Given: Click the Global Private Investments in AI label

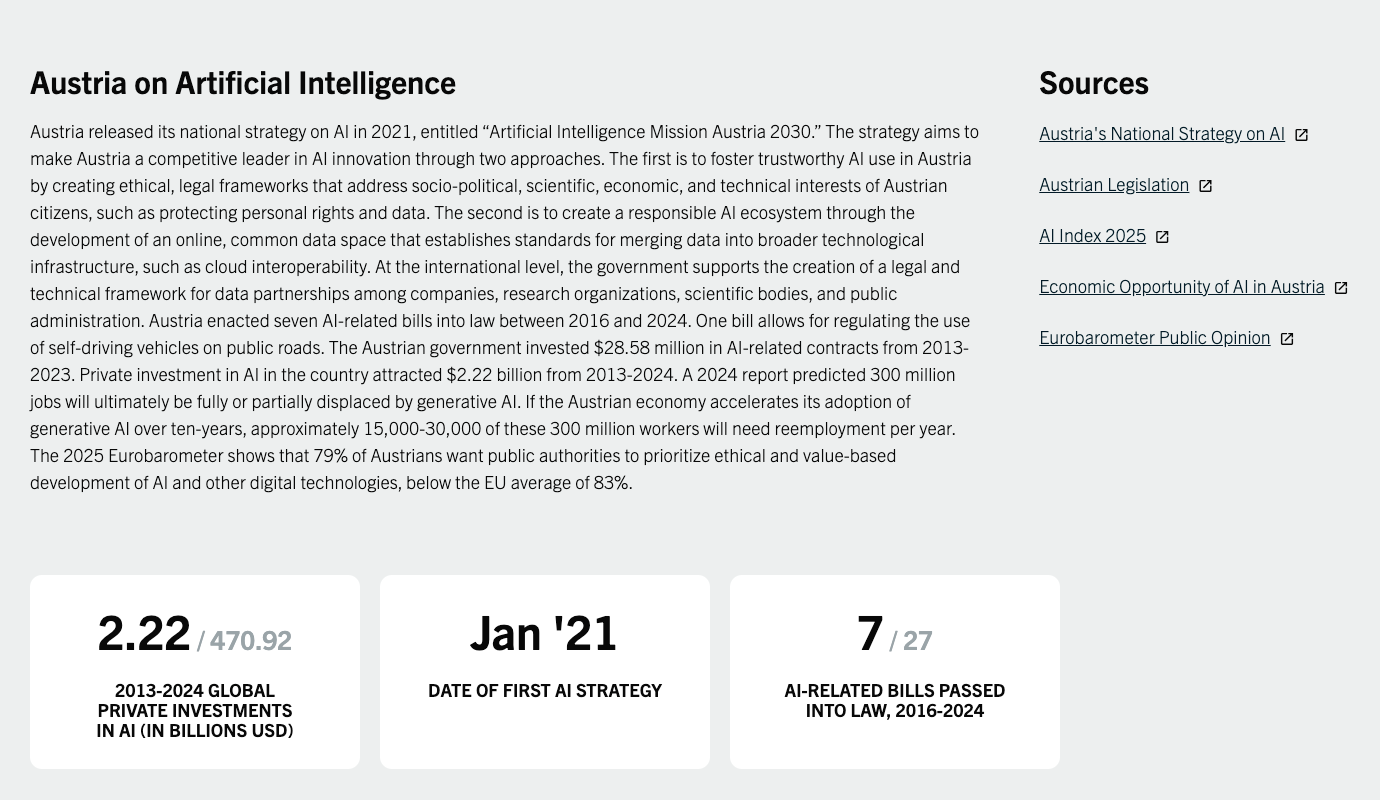Looking at the screenshot, I should pyautogui.click(x=195, y=710).
